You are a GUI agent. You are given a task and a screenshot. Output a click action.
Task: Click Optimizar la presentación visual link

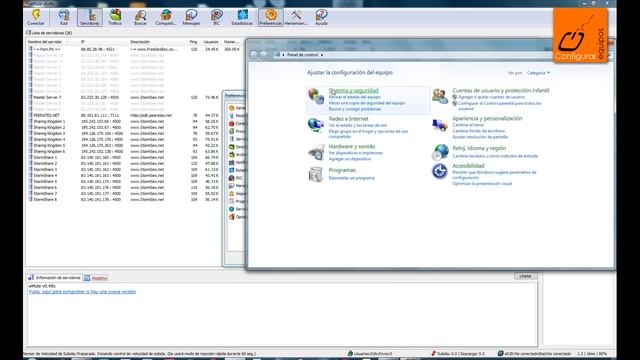482,184
